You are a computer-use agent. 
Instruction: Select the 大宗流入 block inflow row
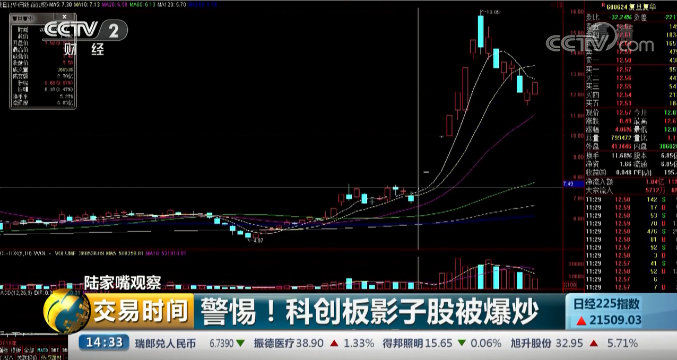coord(631,190)
